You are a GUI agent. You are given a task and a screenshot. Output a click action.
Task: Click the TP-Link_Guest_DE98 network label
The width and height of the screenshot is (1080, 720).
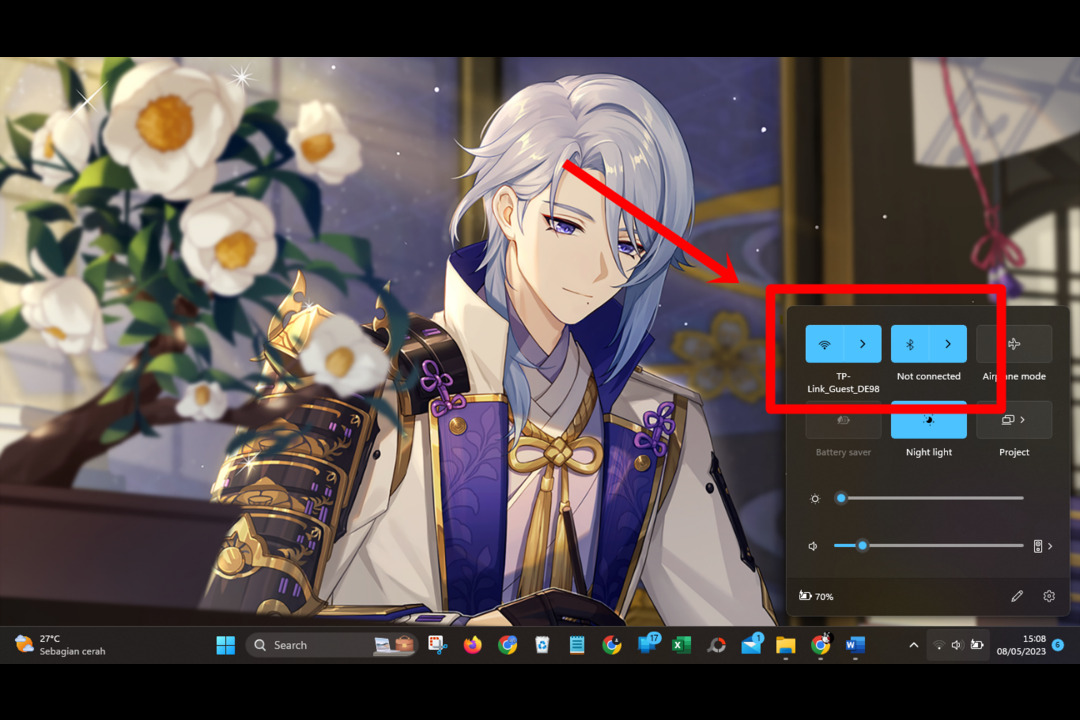(843, 382)
